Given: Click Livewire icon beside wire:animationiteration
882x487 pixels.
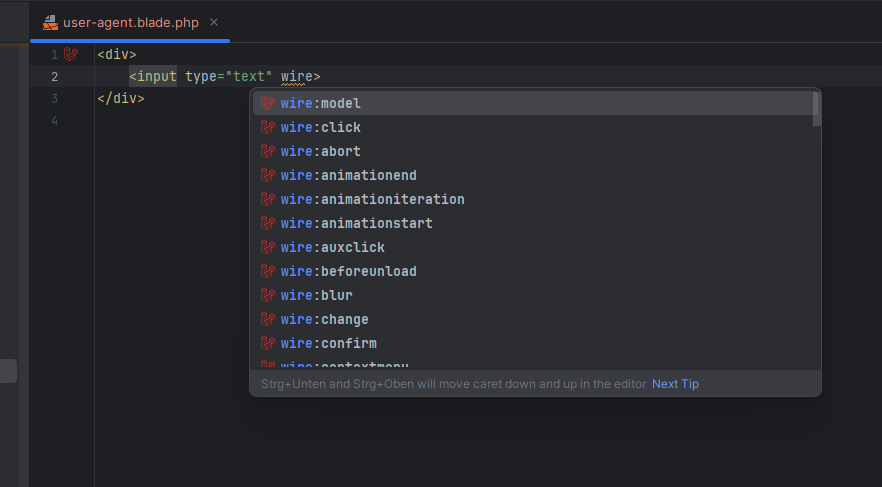Looking at the screenshot, I should point(268,200).
